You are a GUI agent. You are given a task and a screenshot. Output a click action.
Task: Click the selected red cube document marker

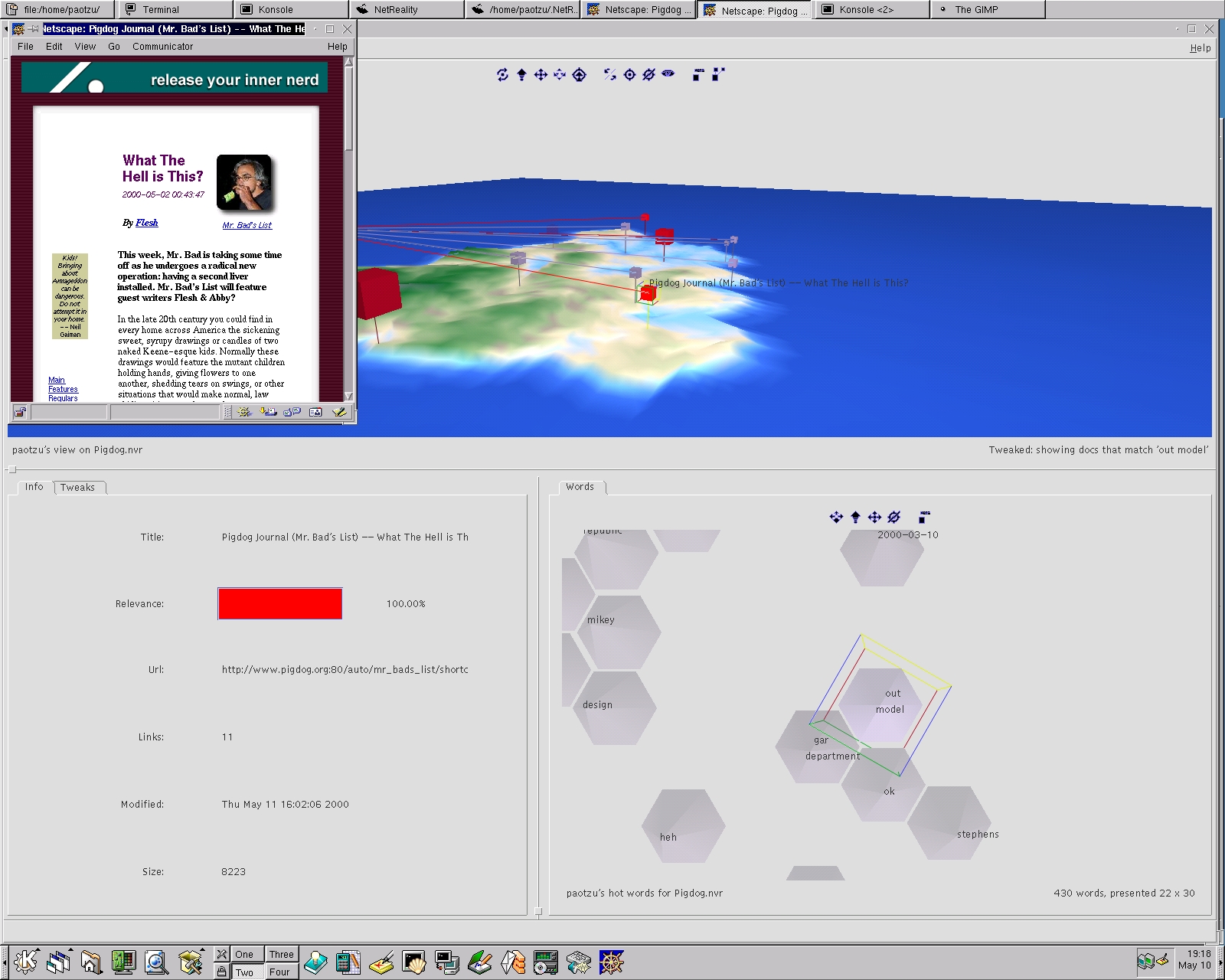pyautogui.click(x=648, y=292)
